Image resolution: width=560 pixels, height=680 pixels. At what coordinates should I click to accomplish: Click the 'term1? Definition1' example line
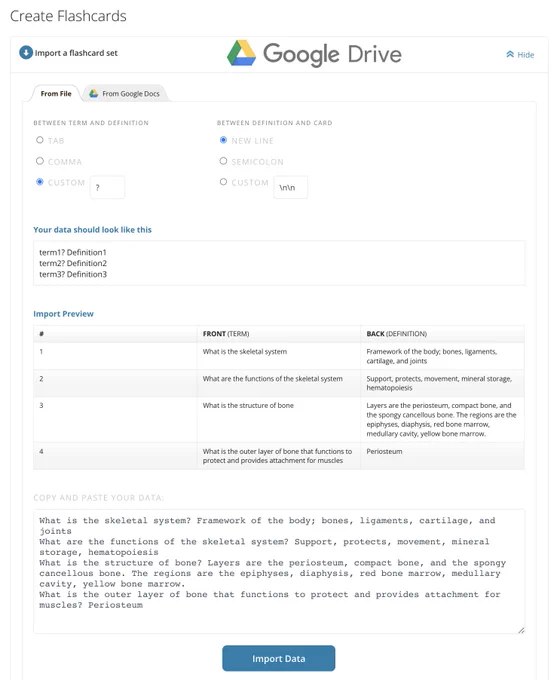(73, 252)
